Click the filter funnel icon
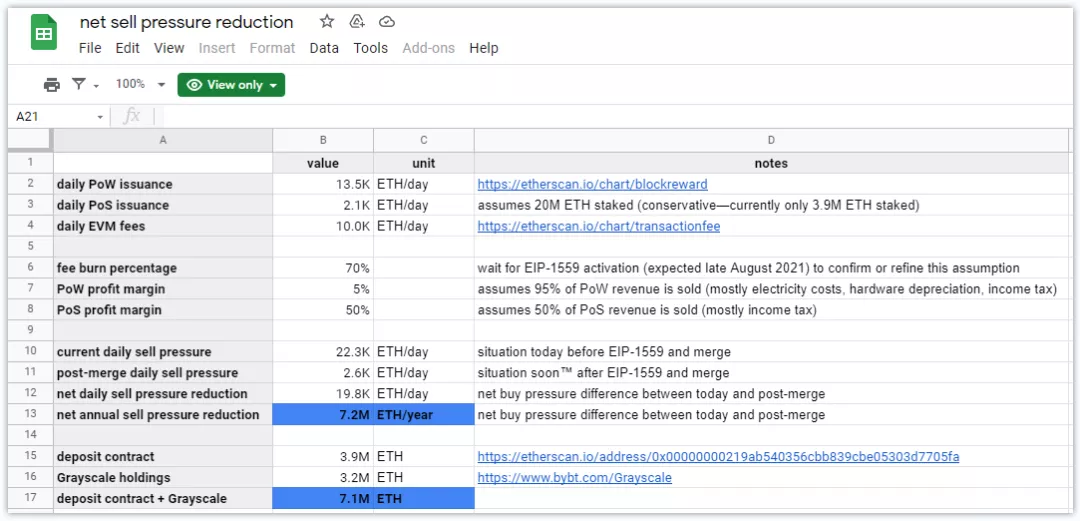This screenshot has width=1080, height=521. [x=79, y=85]
